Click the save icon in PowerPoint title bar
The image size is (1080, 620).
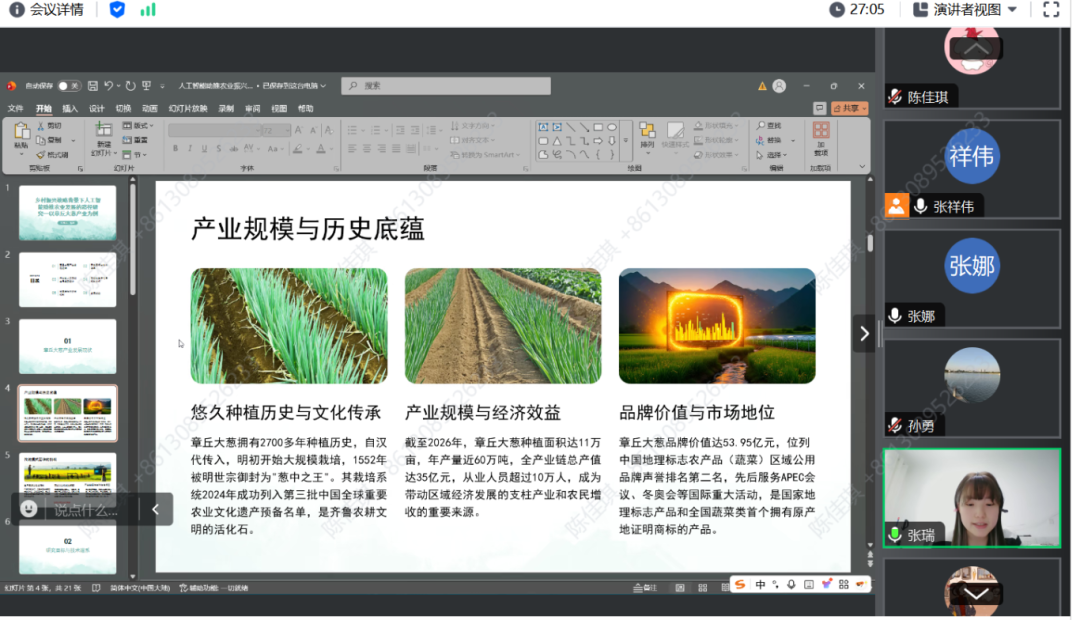coord(93,86)
